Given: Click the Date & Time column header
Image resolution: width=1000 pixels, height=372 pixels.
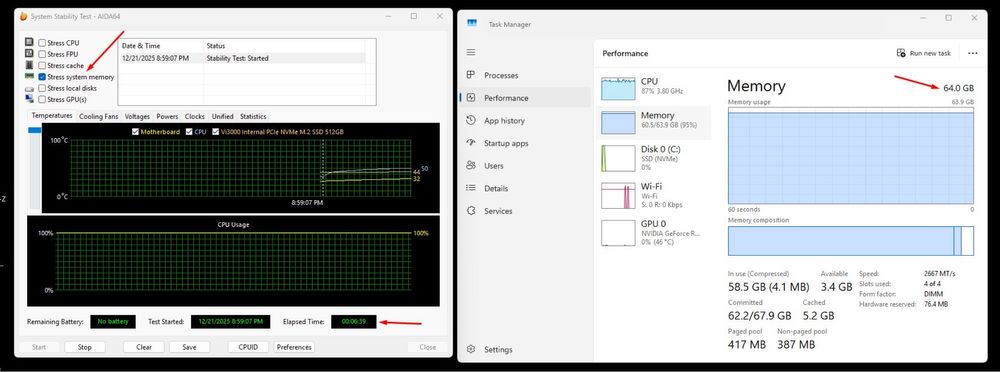Looking at the screenshot, I should (161, 46).
